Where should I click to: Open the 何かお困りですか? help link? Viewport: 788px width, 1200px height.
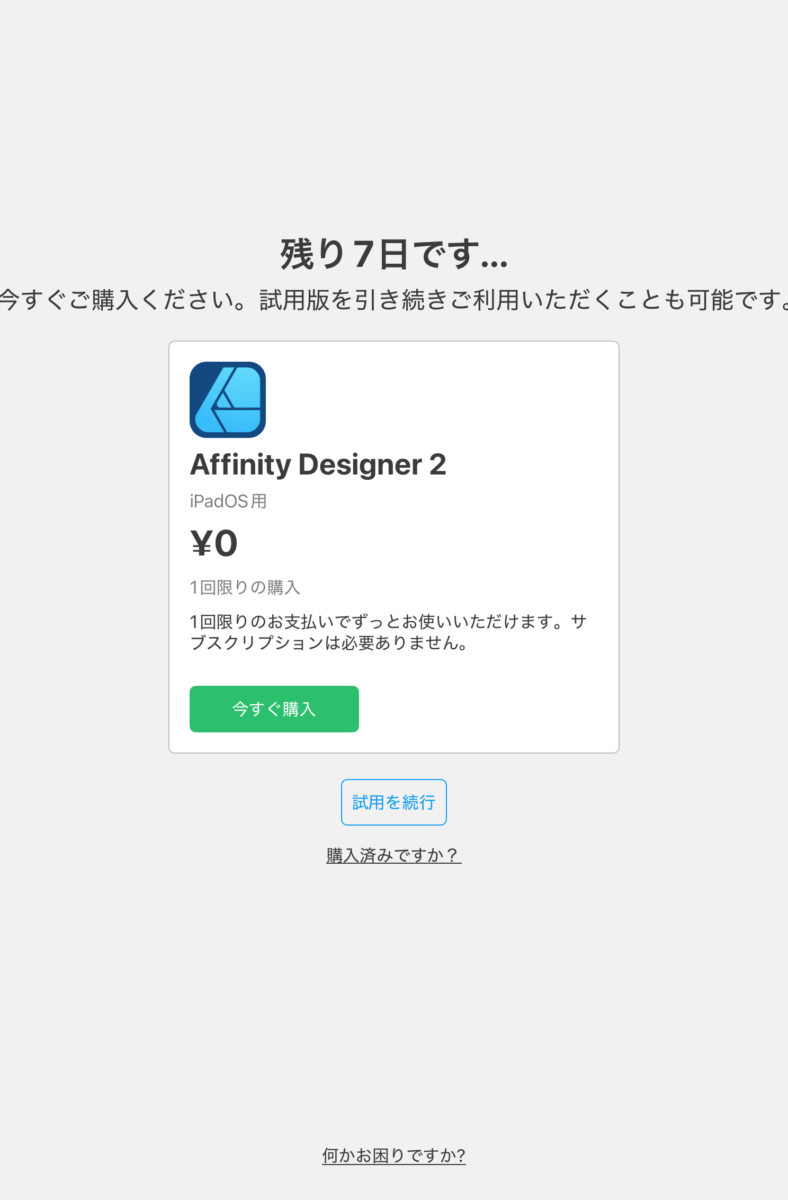tap(393, 1156)
